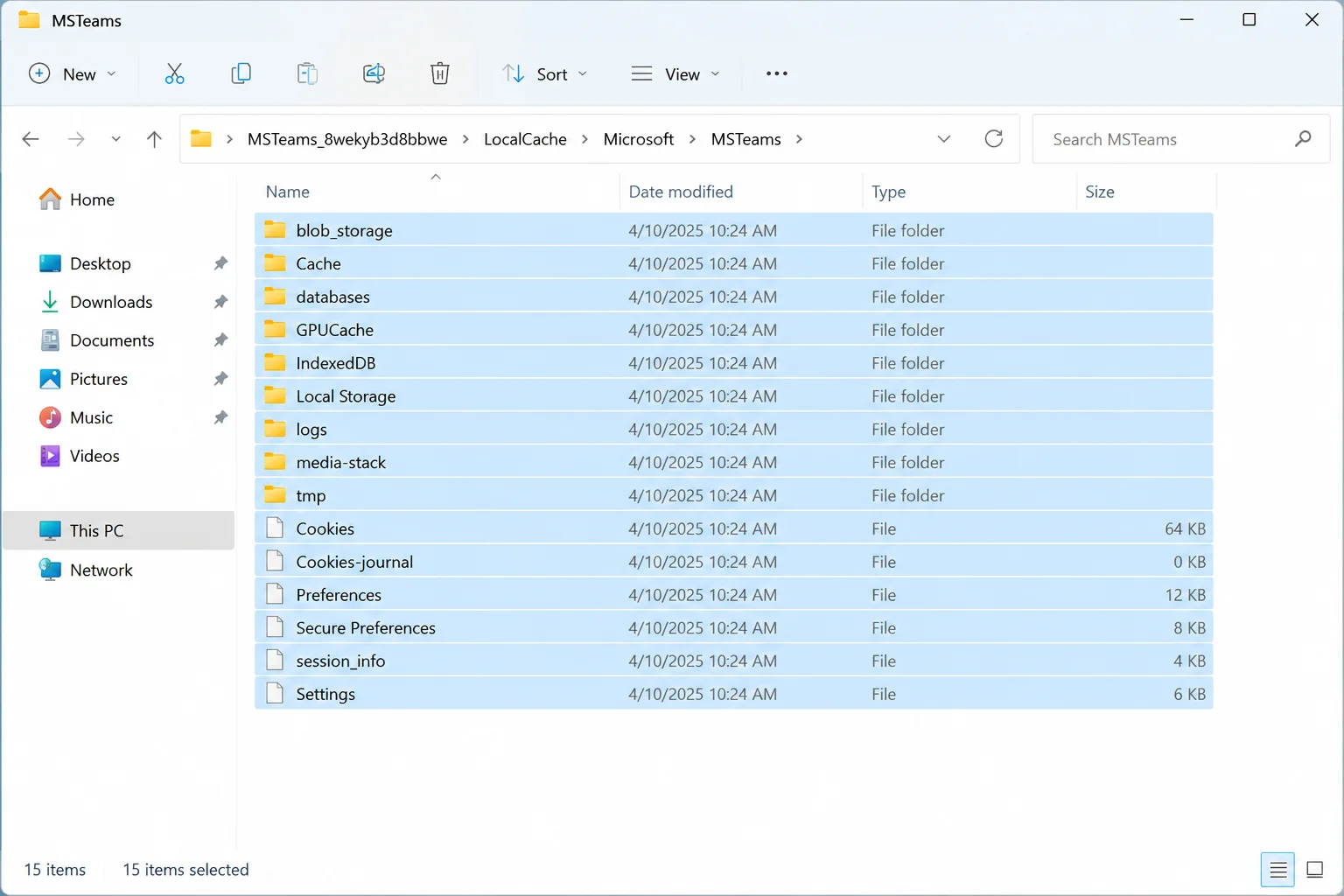Switch to large thumbnails view icon

point(1314,870)
